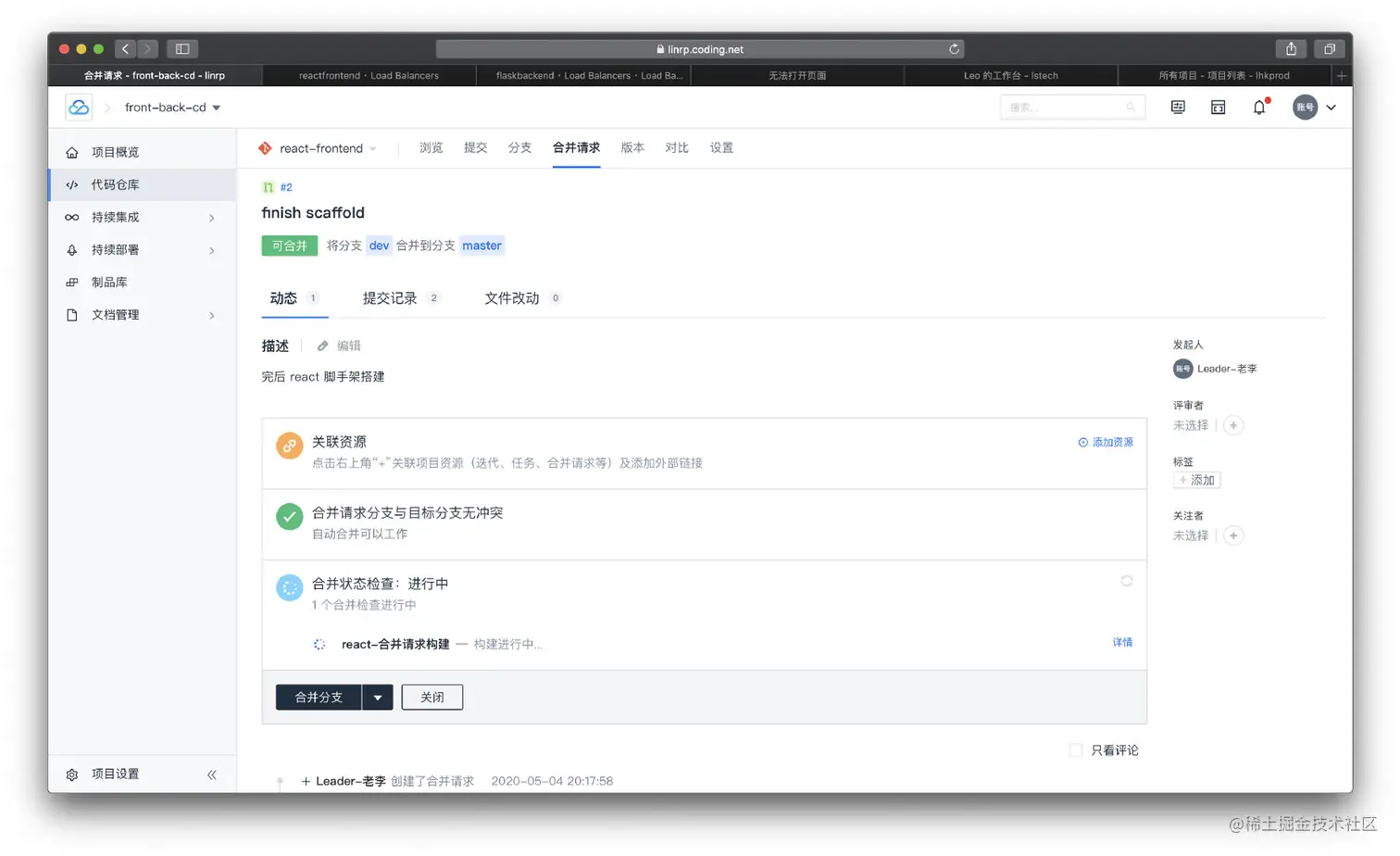1400x856 pixels.
Task: Switch to the 对比 tab
Action: pos(677,148)
